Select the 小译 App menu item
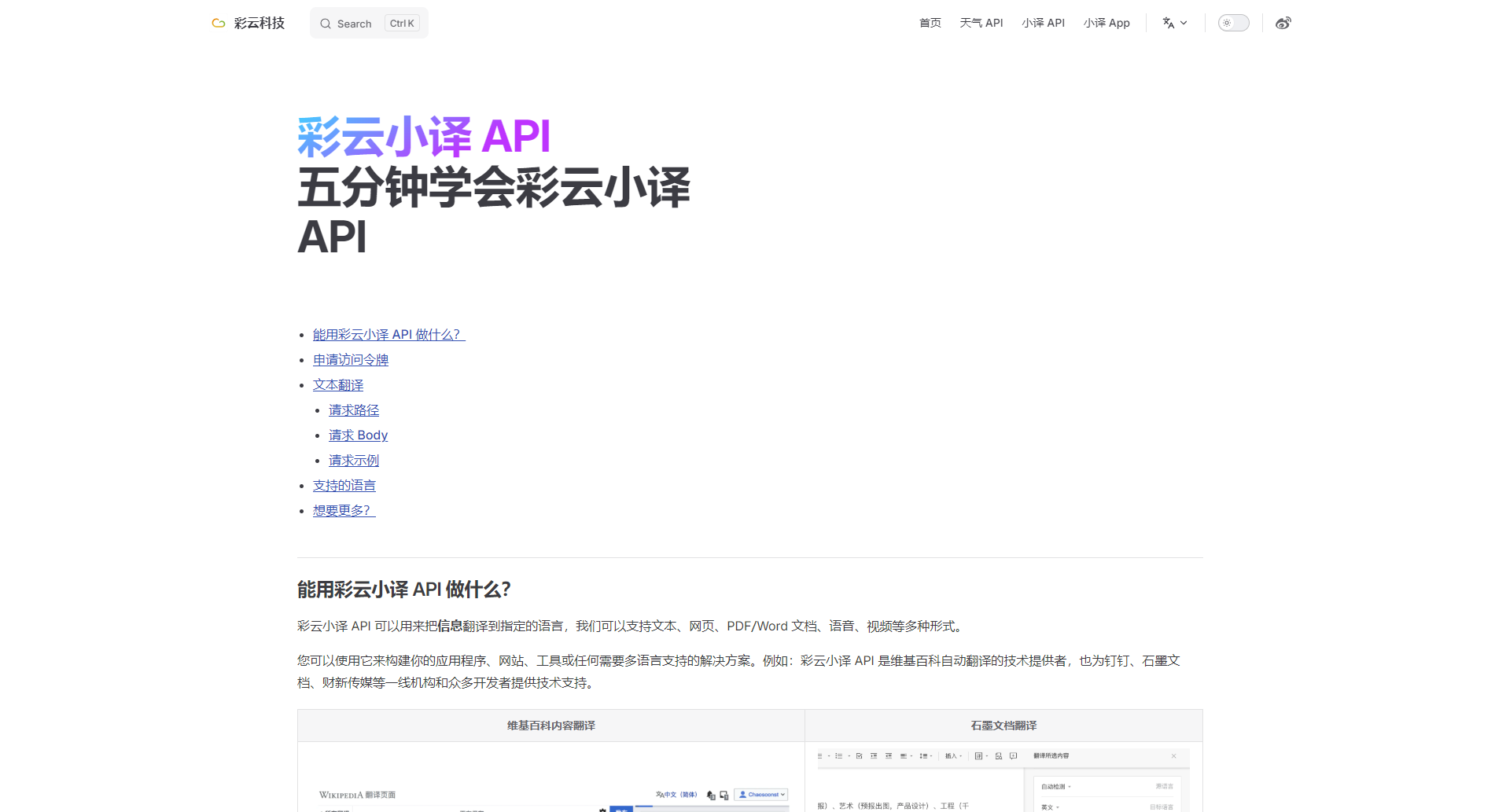This screenshot has height=812, width=1506. pos(1106,23)
